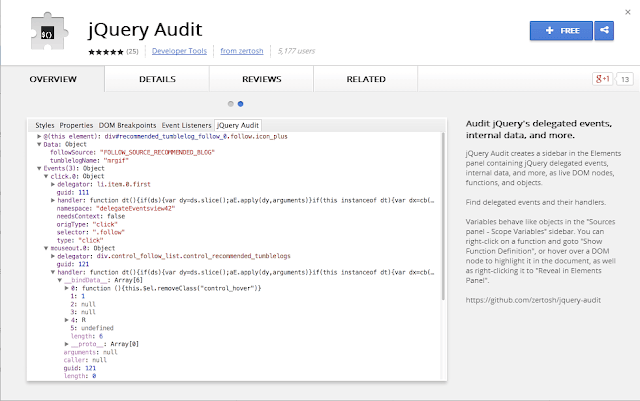Click the 'caller: null' line

[x=85, y=360]
